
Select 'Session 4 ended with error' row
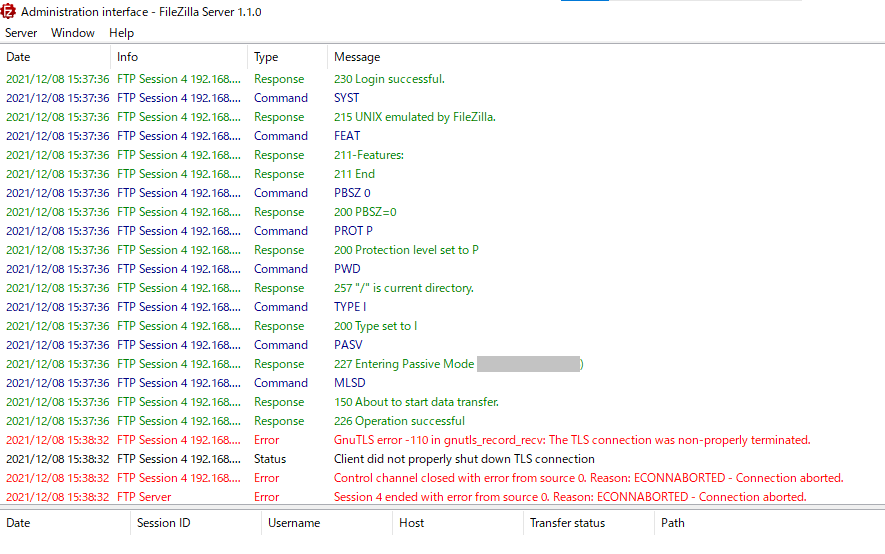(x=442, y=497)
